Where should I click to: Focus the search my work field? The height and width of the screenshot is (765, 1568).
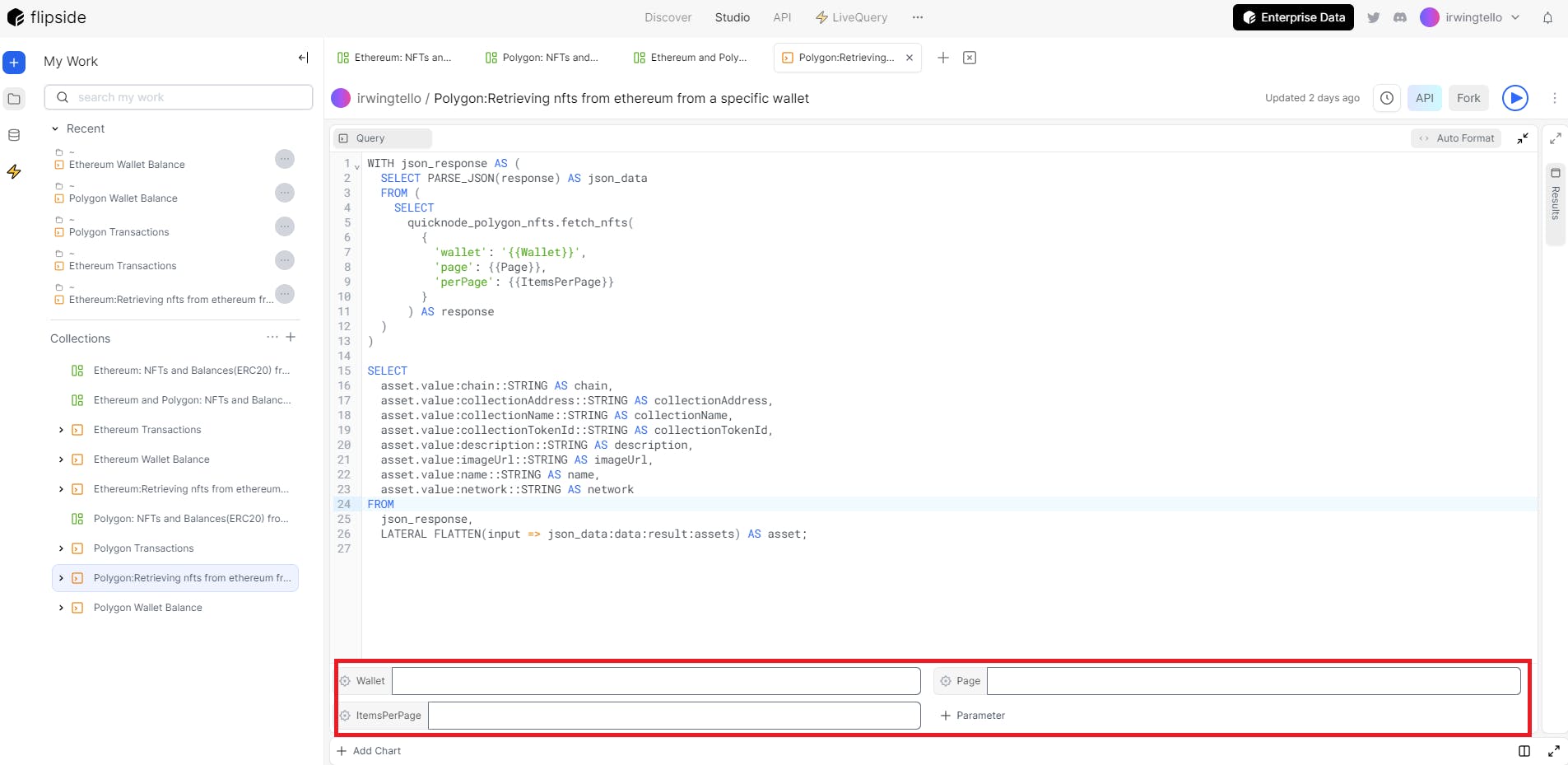[179, 97]
